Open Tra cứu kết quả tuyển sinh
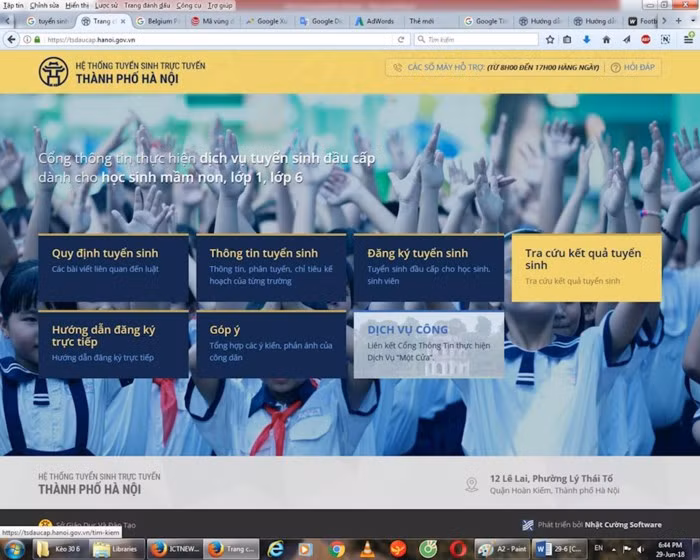700x560 pixels. (x=586, y=268)
